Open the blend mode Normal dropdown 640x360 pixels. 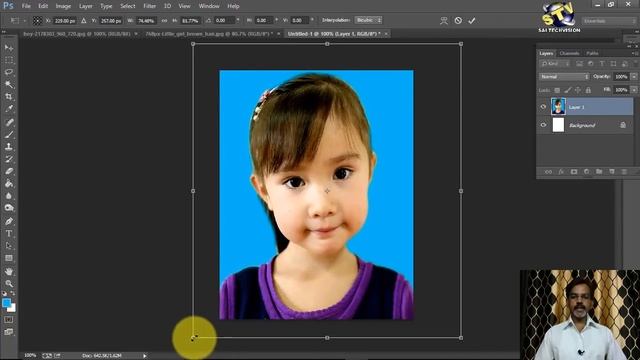click(564, 77)
